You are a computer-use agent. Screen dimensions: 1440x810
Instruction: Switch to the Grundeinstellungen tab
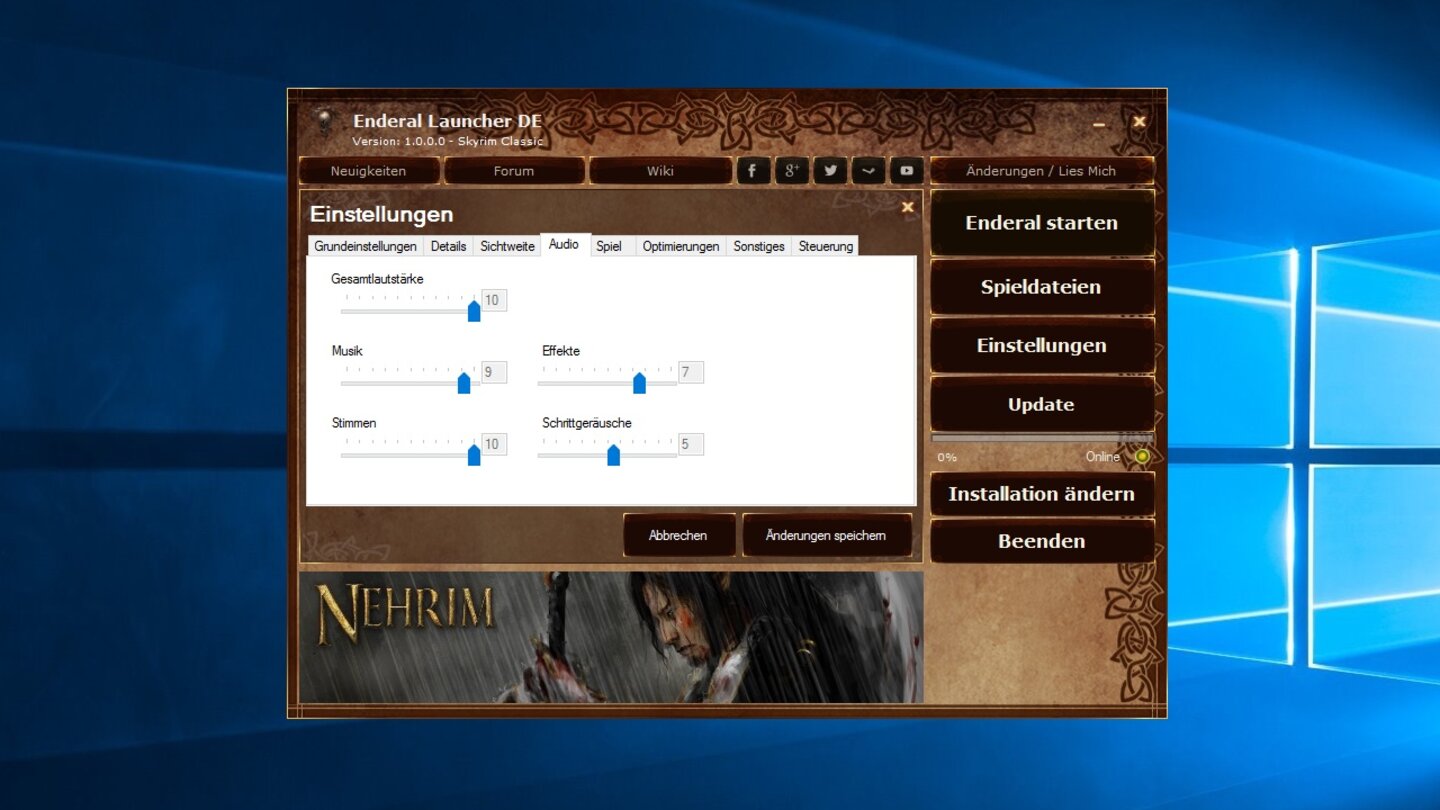coord(365,246)
